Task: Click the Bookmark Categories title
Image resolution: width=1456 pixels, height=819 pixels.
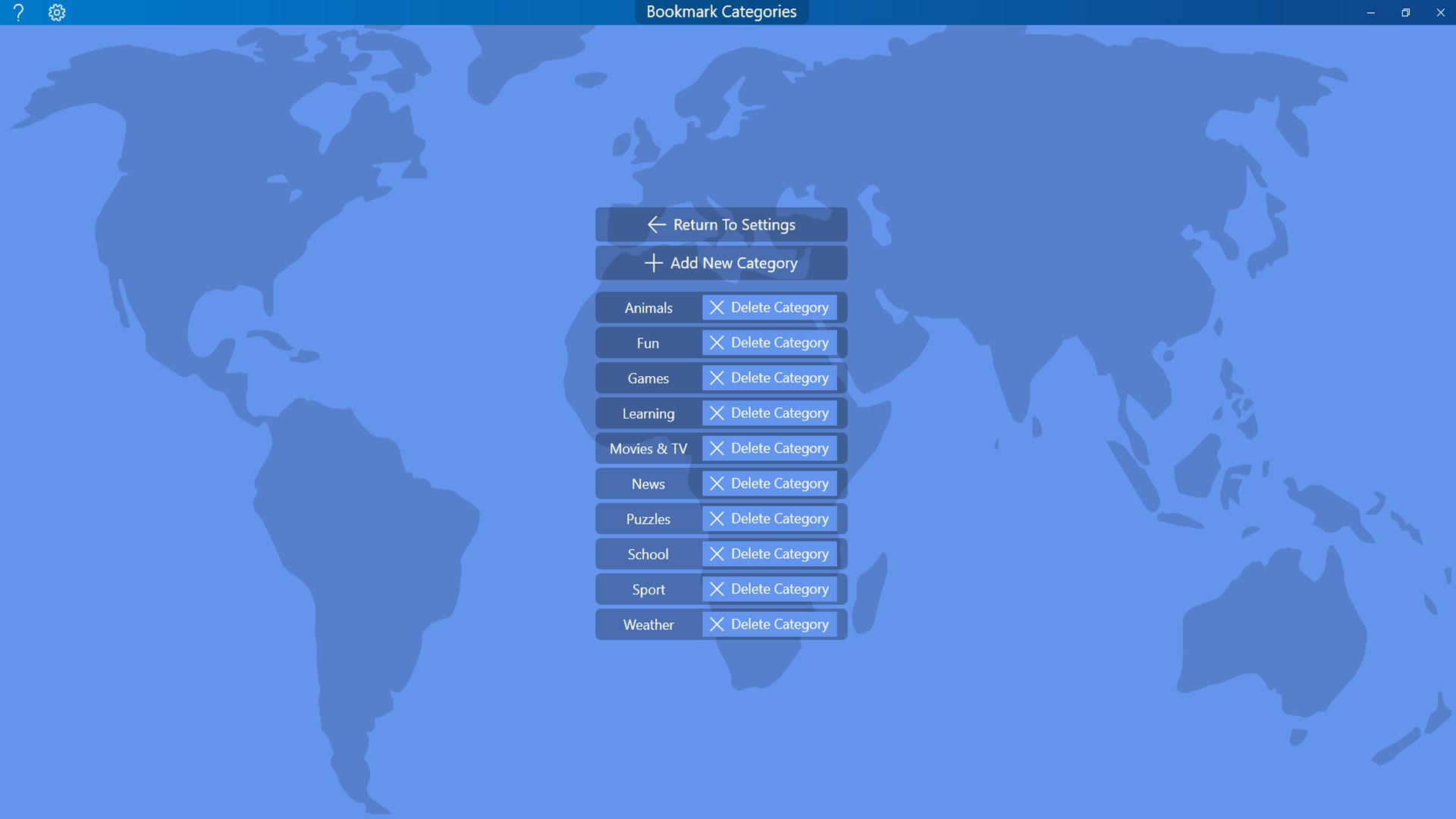Action: pyautogui.click(x=721, y=12)
